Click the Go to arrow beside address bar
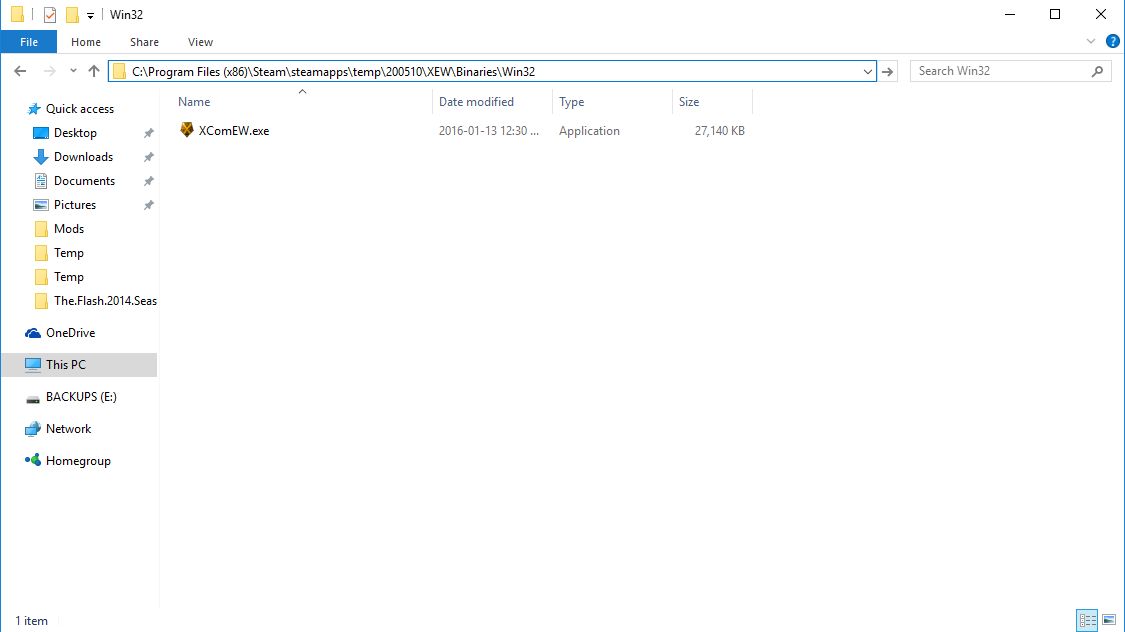The width and height of the screenshot is (1125, 632). (x=888, y=72)
